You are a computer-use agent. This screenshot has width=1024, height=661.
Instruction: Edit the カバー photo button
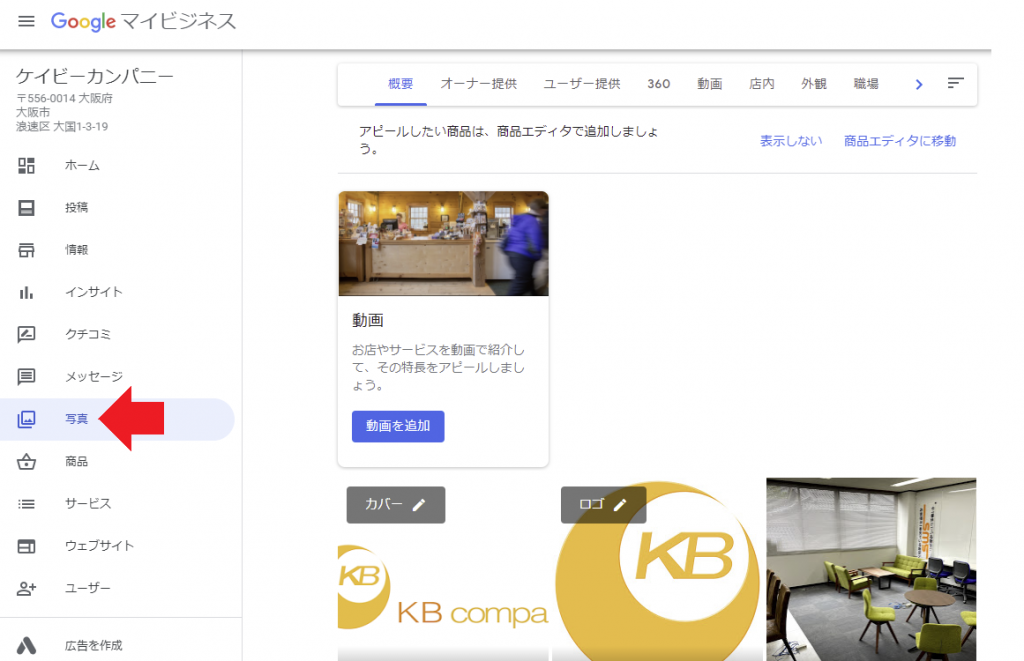pyautogui.click(x=396, y=505)
